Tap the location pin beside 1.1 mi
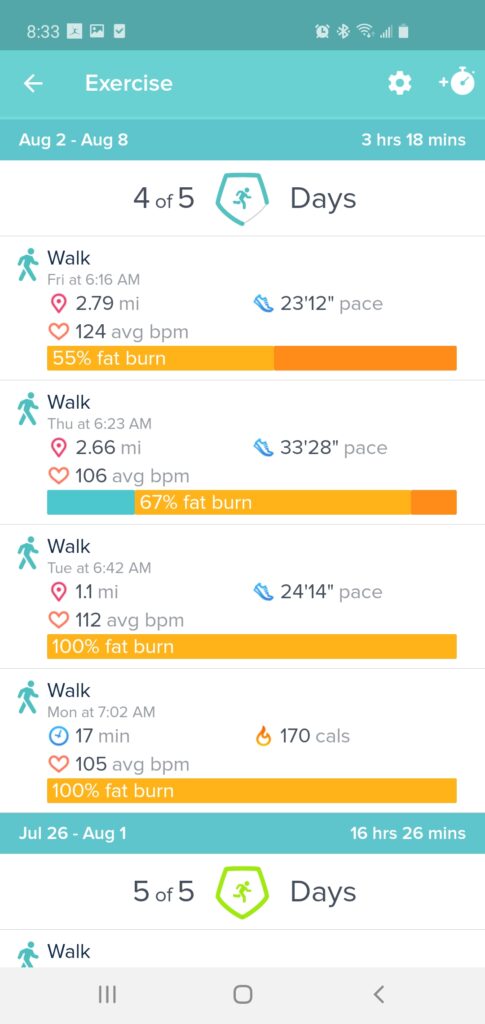The width and height of the screenshot is (485, 1024). click(59, 592)
